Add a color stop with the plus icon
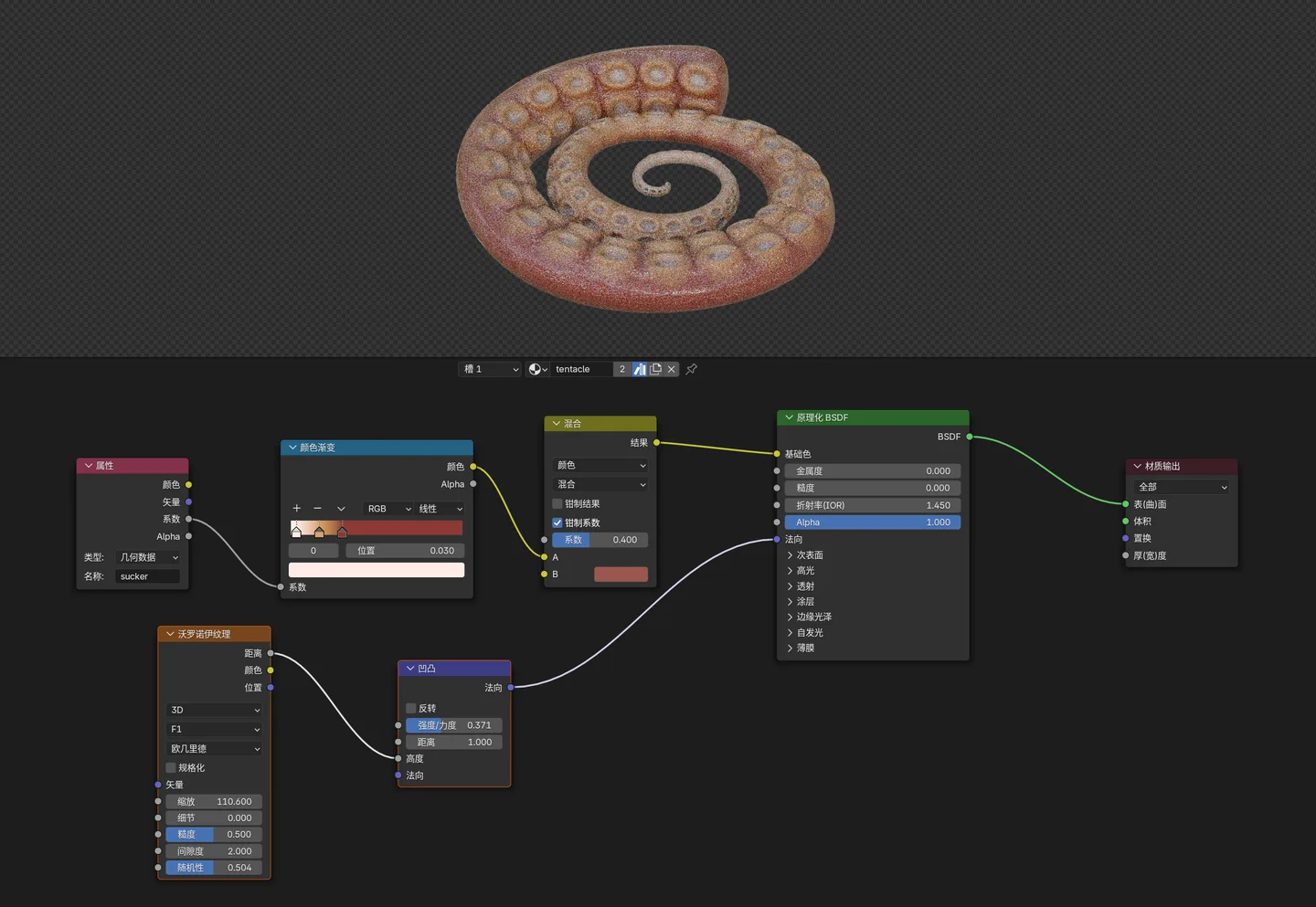 296,509
